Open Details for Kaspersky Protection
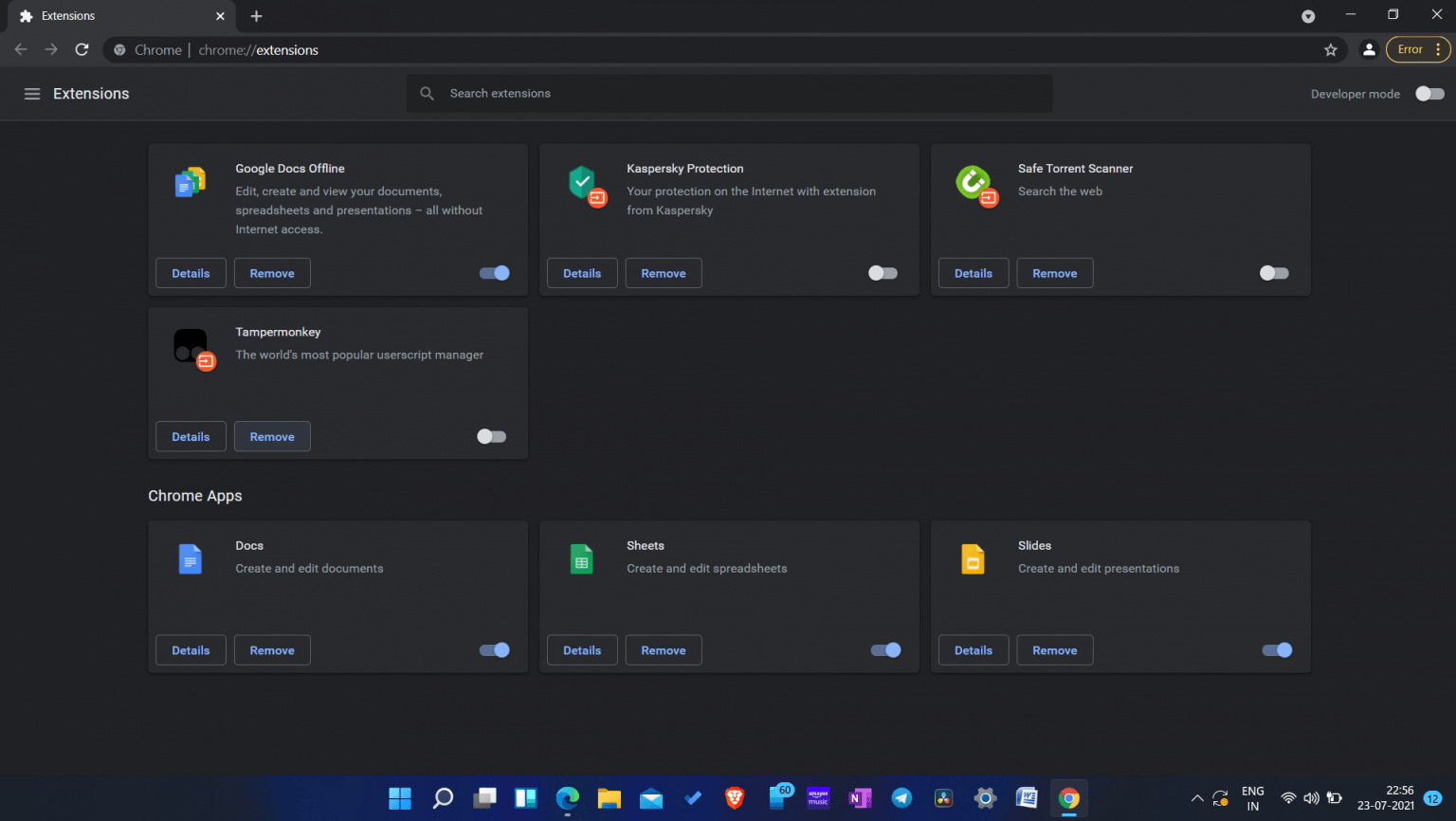This screenshot has height=821, width=1456. point(582,273)
